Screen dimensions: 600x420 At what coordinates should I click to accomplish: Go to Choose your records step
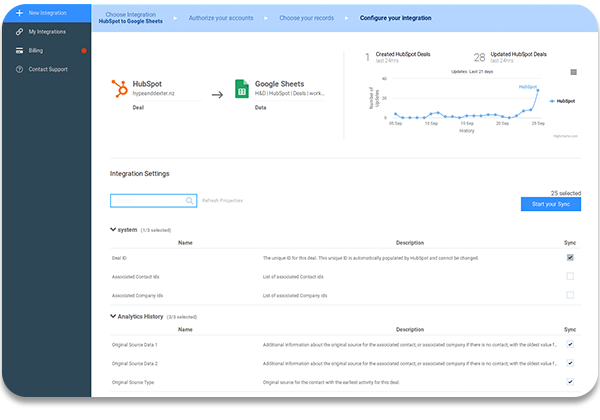coord(307,18)
